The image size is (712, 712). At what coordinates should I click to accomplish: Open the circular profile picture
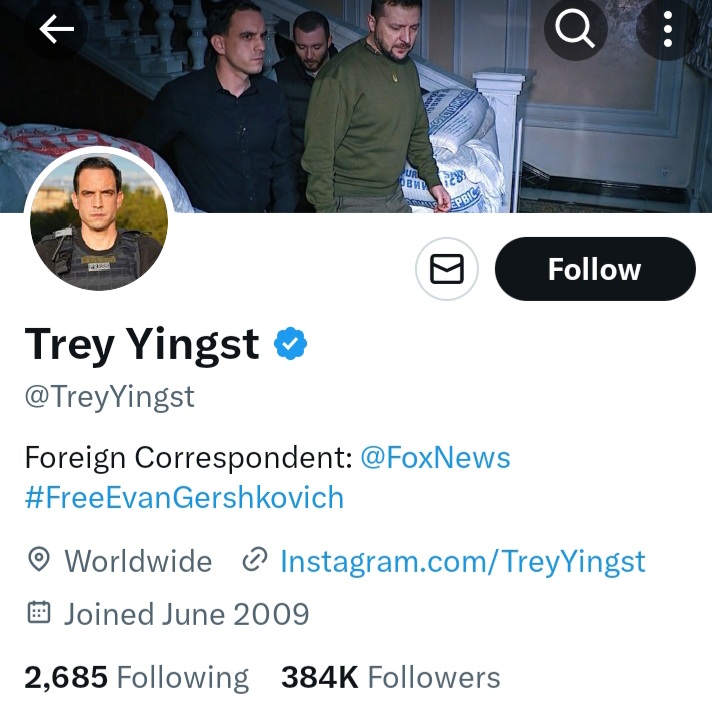[99, 222]
